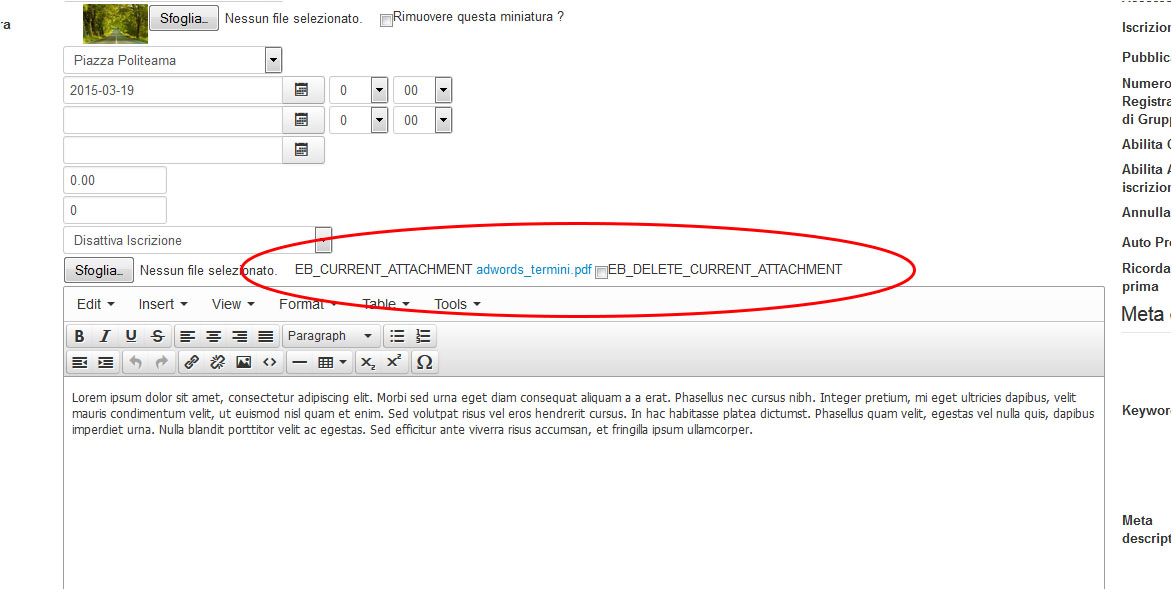Open the Tools menu in the editor
This screenshot has height=590, width=1172.
point(457,304)
